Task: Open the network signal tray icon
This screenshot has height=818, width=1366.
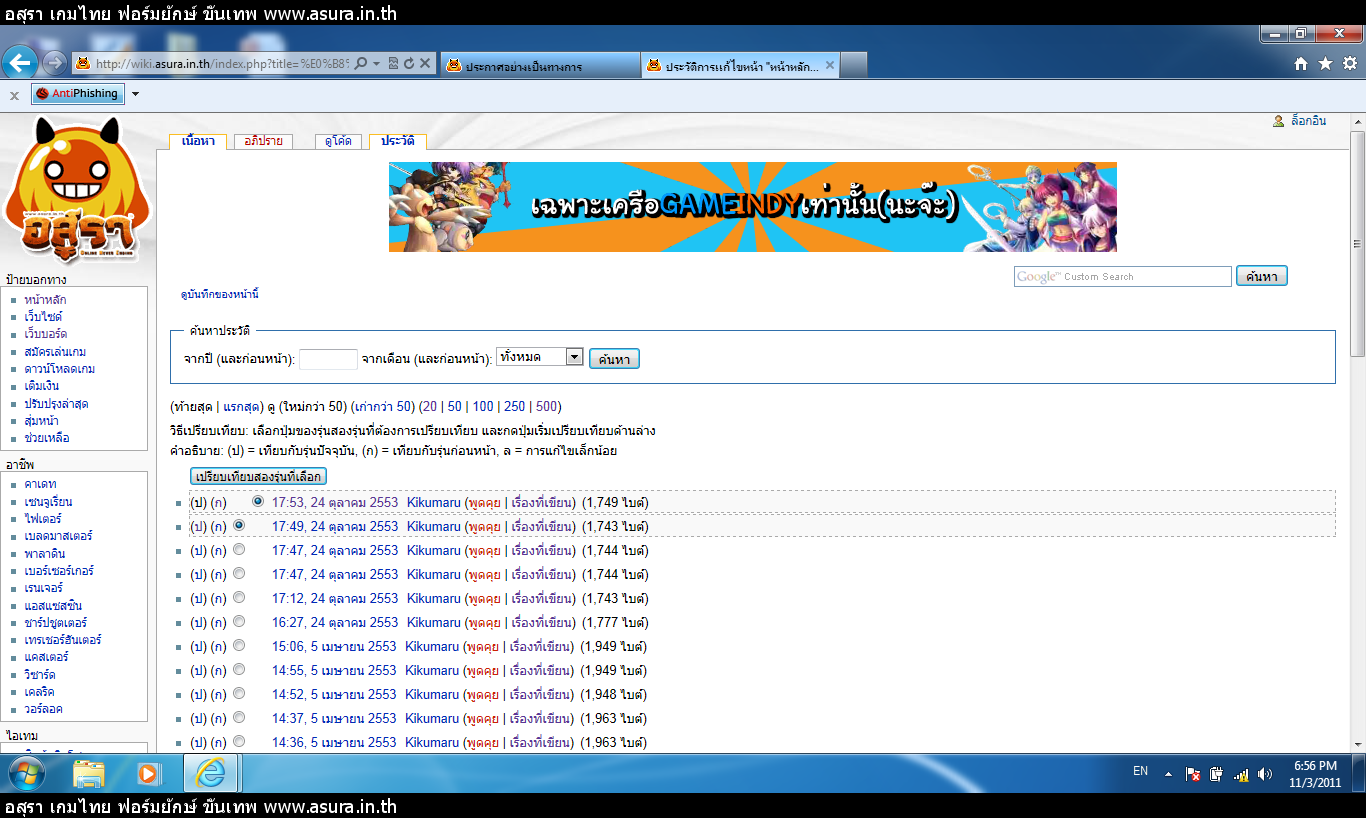Action: 1241,774
